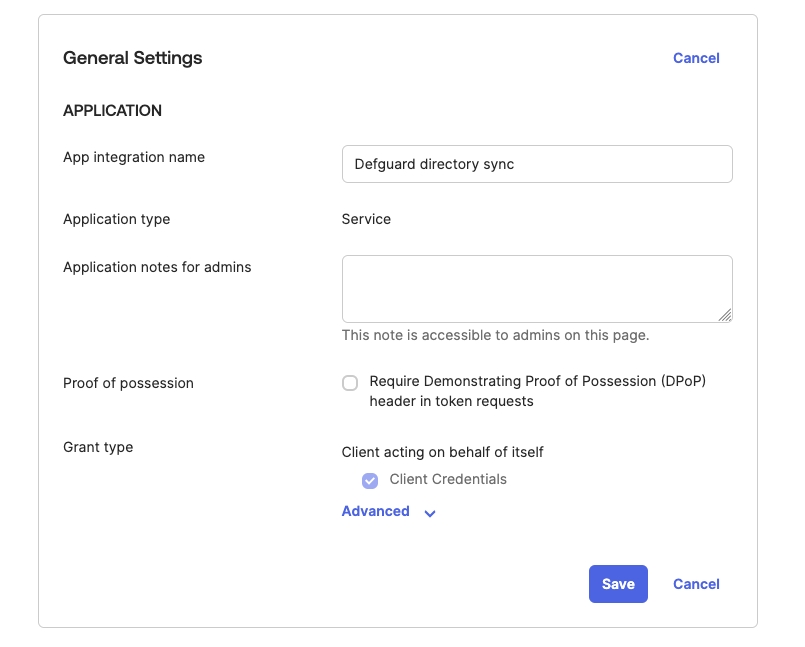805x647 pixels.
Task: Open the Advanced grant type link
Action: pos(376,511)
